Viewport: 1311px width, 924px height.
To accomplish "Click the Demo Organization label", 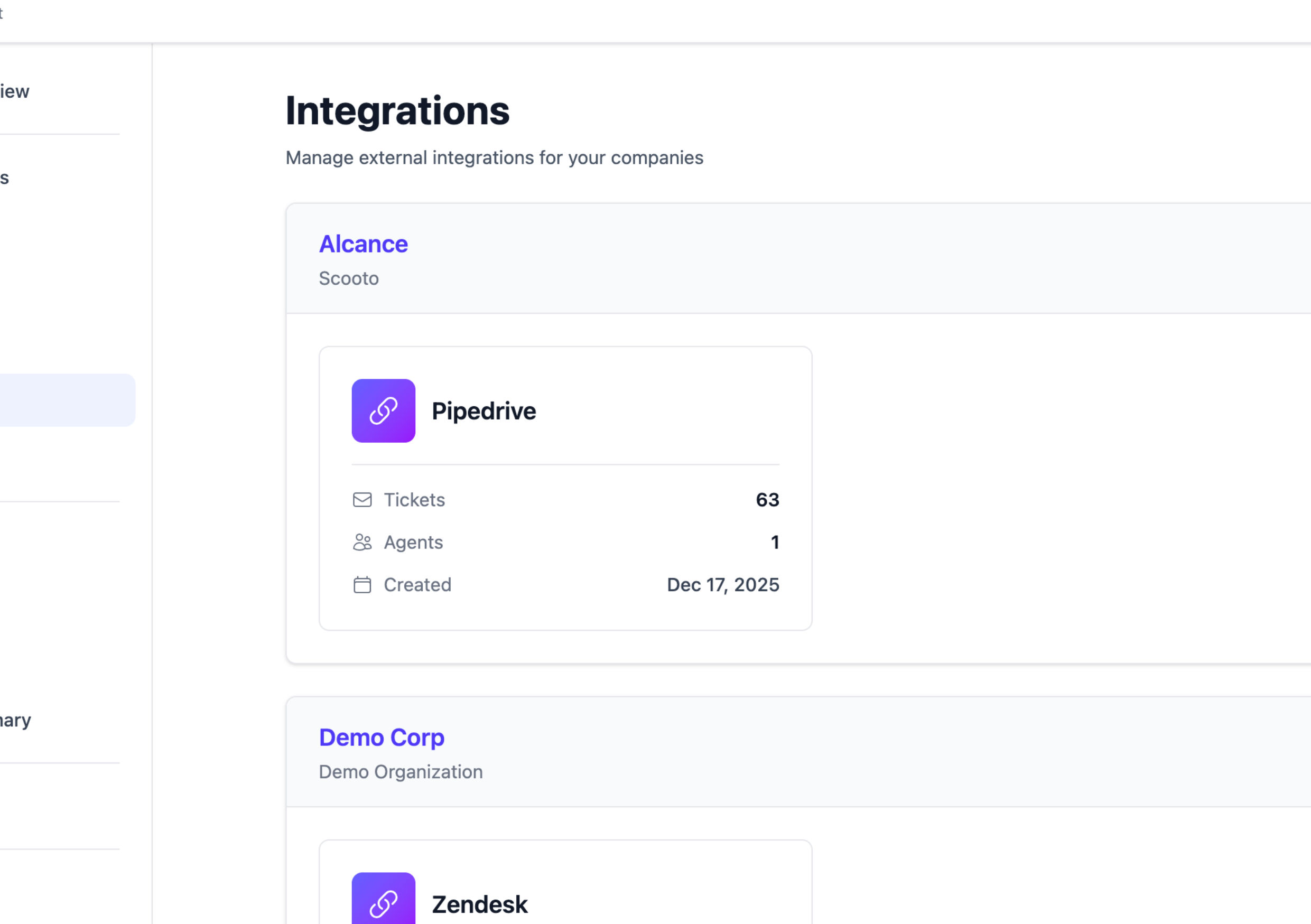I will (401, 772).
